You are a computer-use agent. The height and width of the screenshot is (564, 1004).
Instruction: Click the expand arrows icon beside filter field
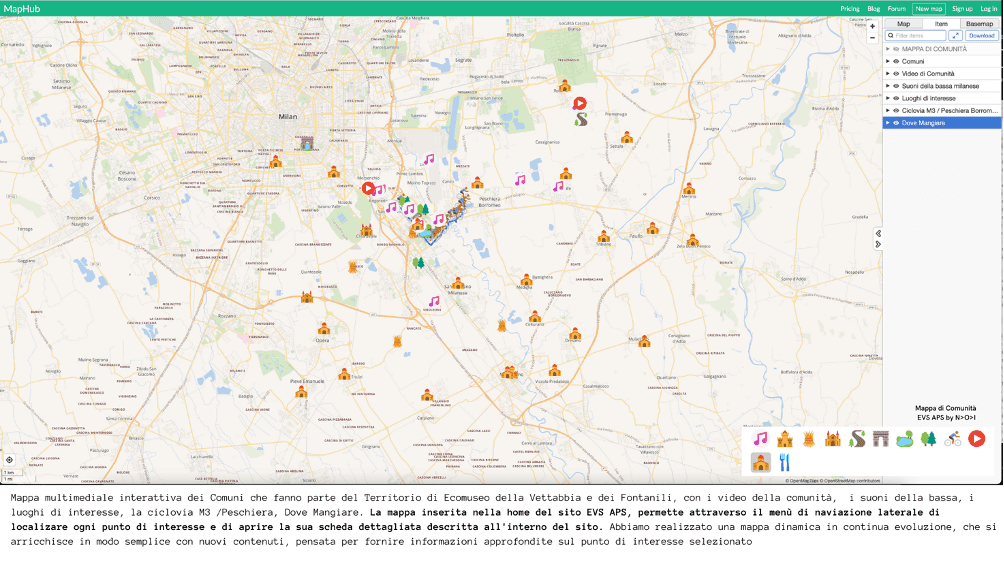click(955, 36)
